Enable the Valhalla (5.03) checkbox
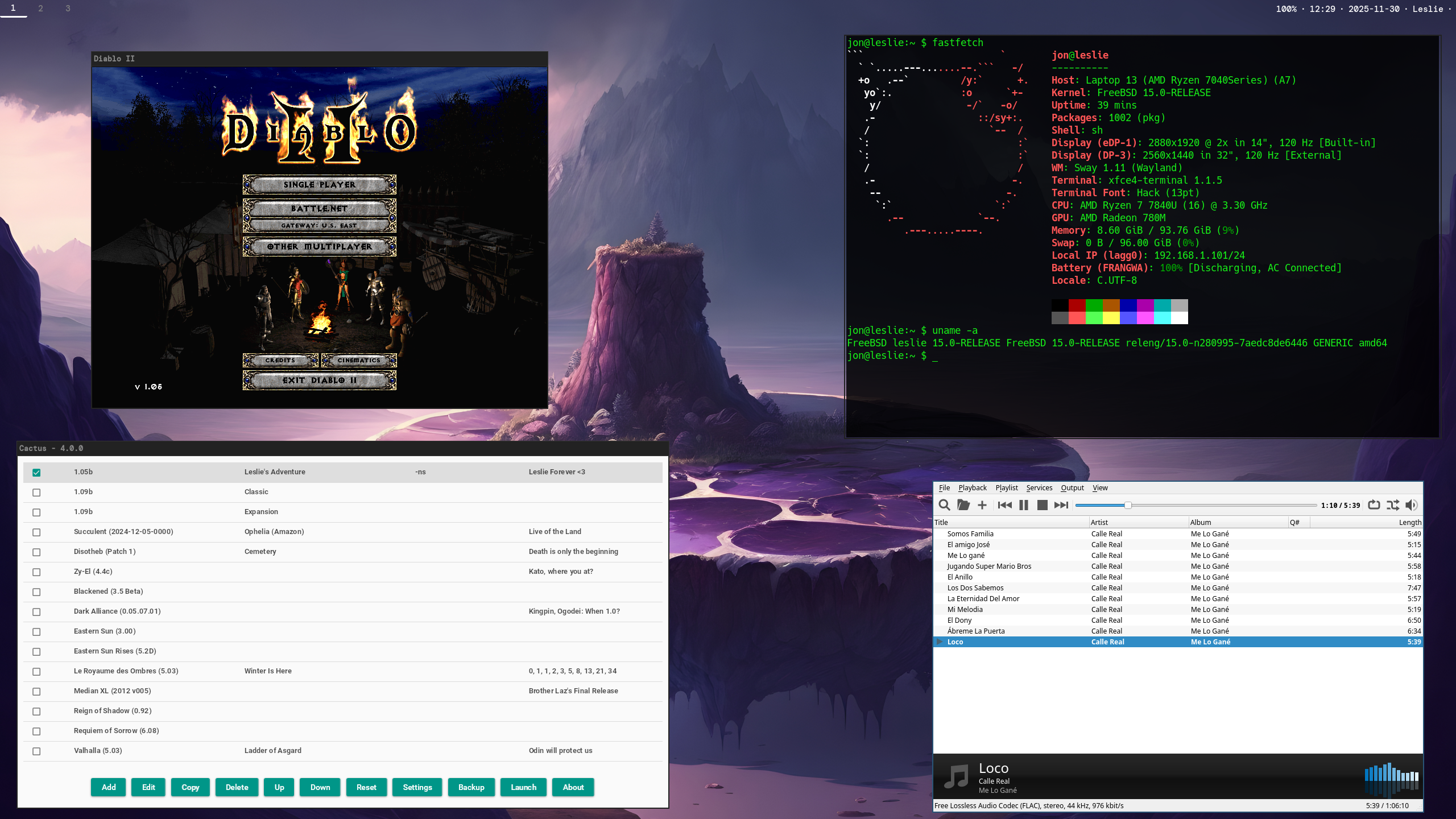The height and width of the screenshot is (819, 1456). [x=36, y=751]
